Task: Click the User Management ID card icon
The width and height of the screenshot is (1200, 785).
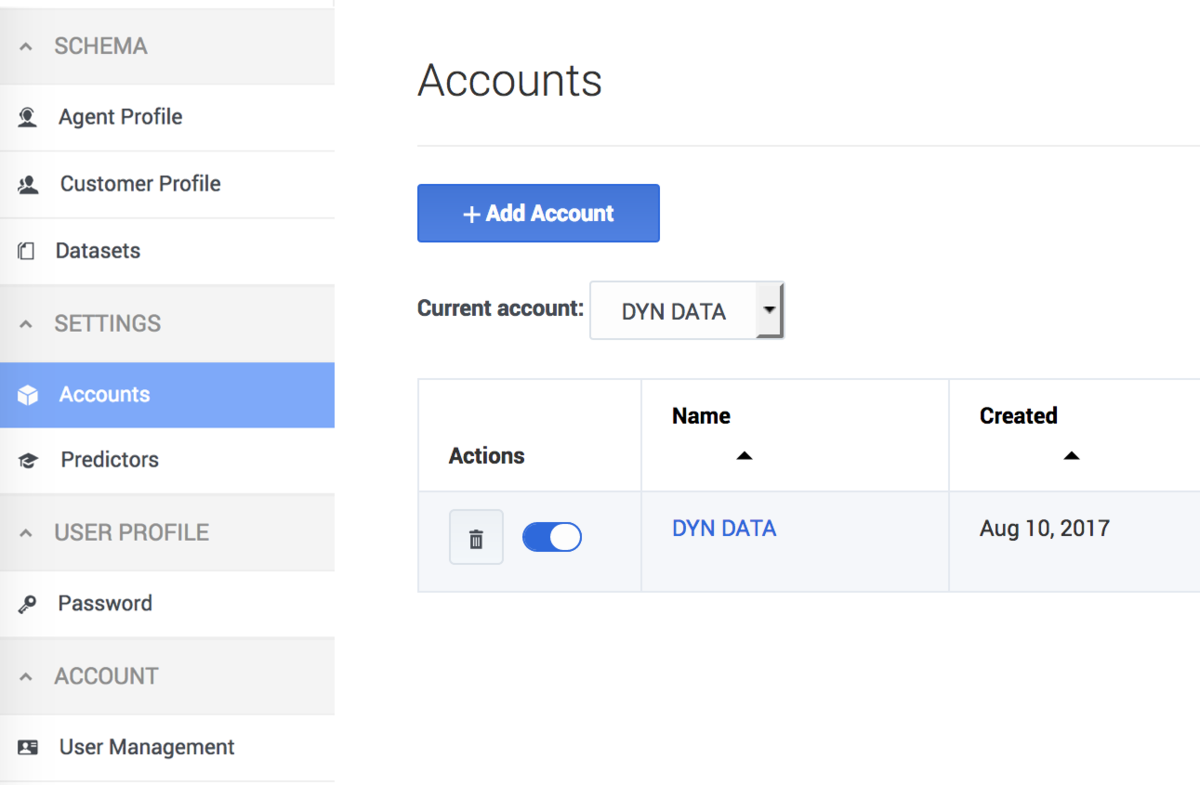Action: pos(28,747)
